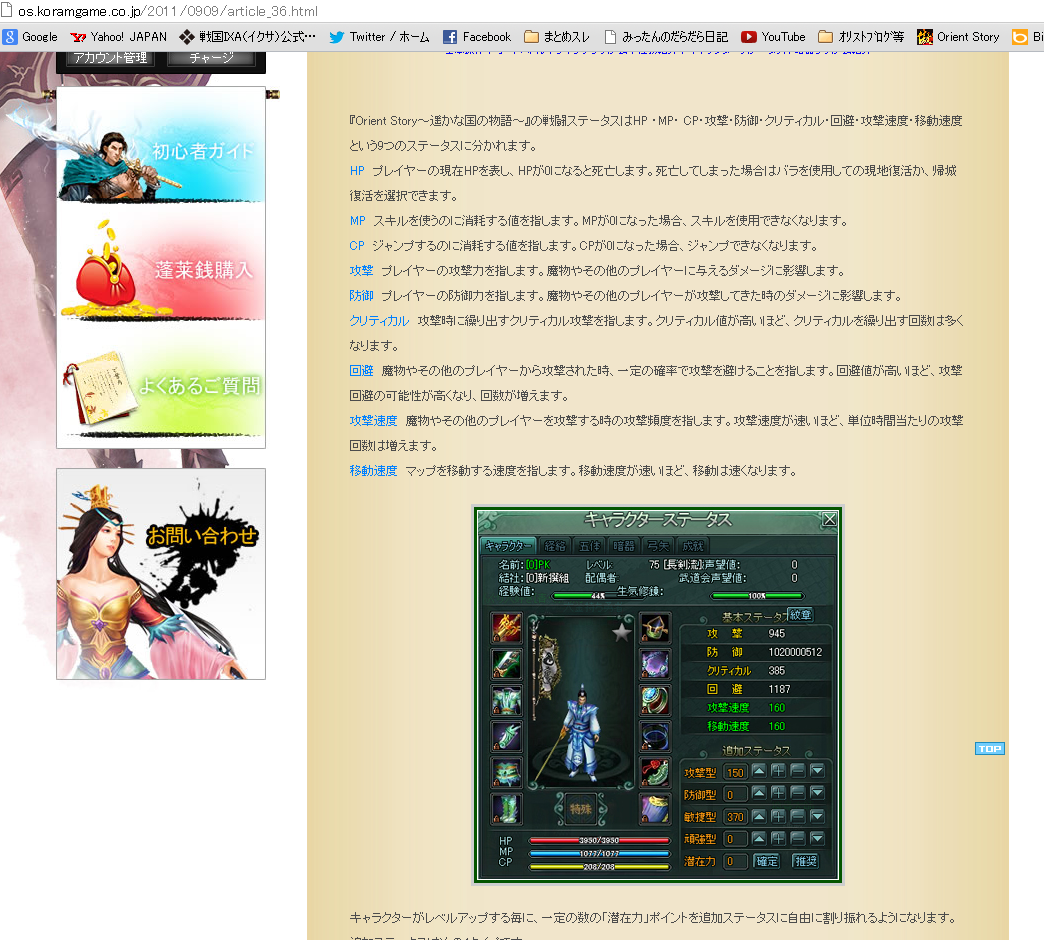Image resolution: width=1044 pixels, height=940 pixels.
Task: Open the Google bookmark
Action: coord(31,37)
